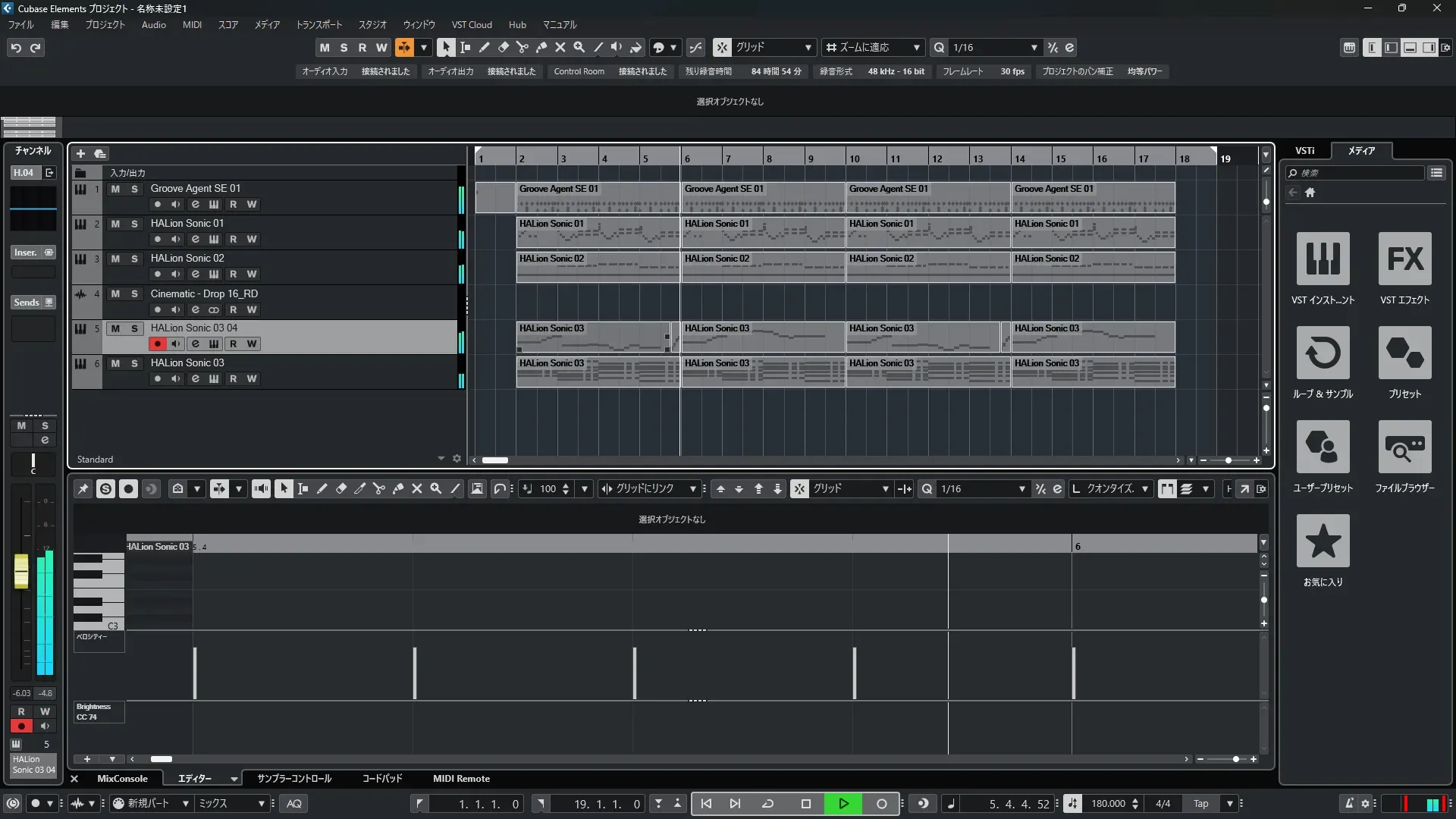Select the Eraser tool in the main toolbar
The width and height of the screenshot is (1456, 819).
click(503, 47)
